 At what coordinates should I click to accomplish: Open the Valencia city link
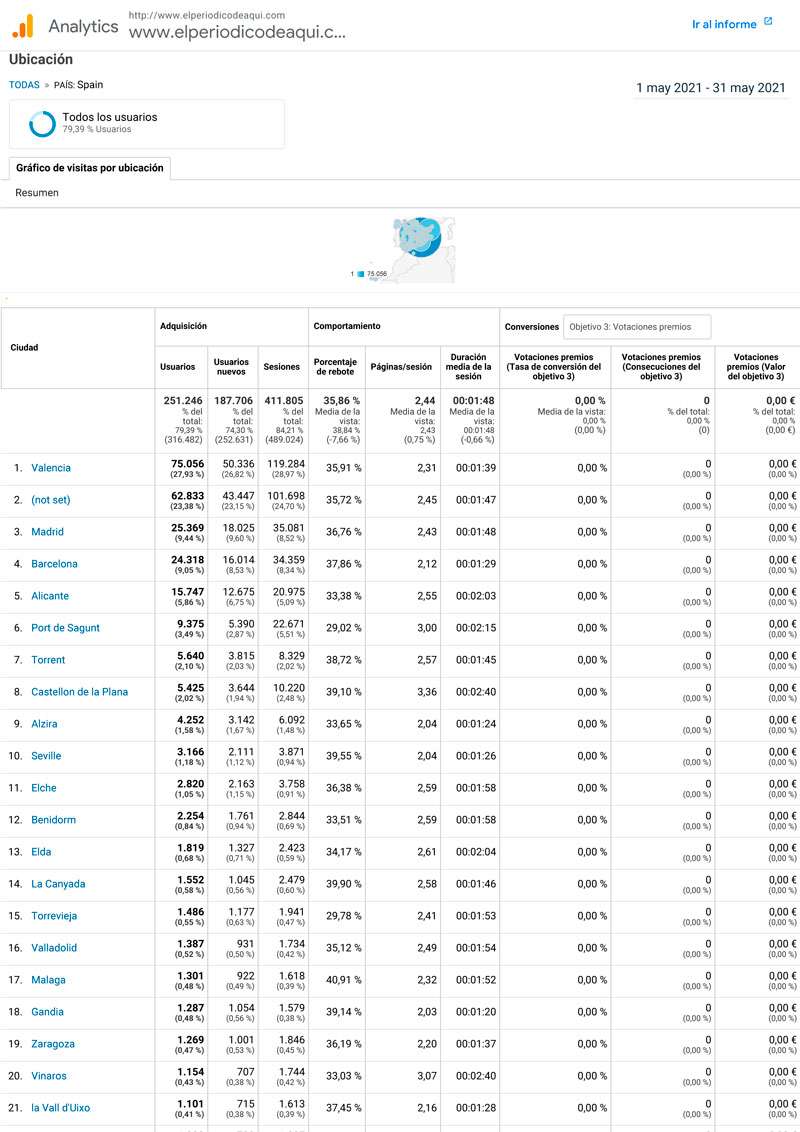pos(51,468)
